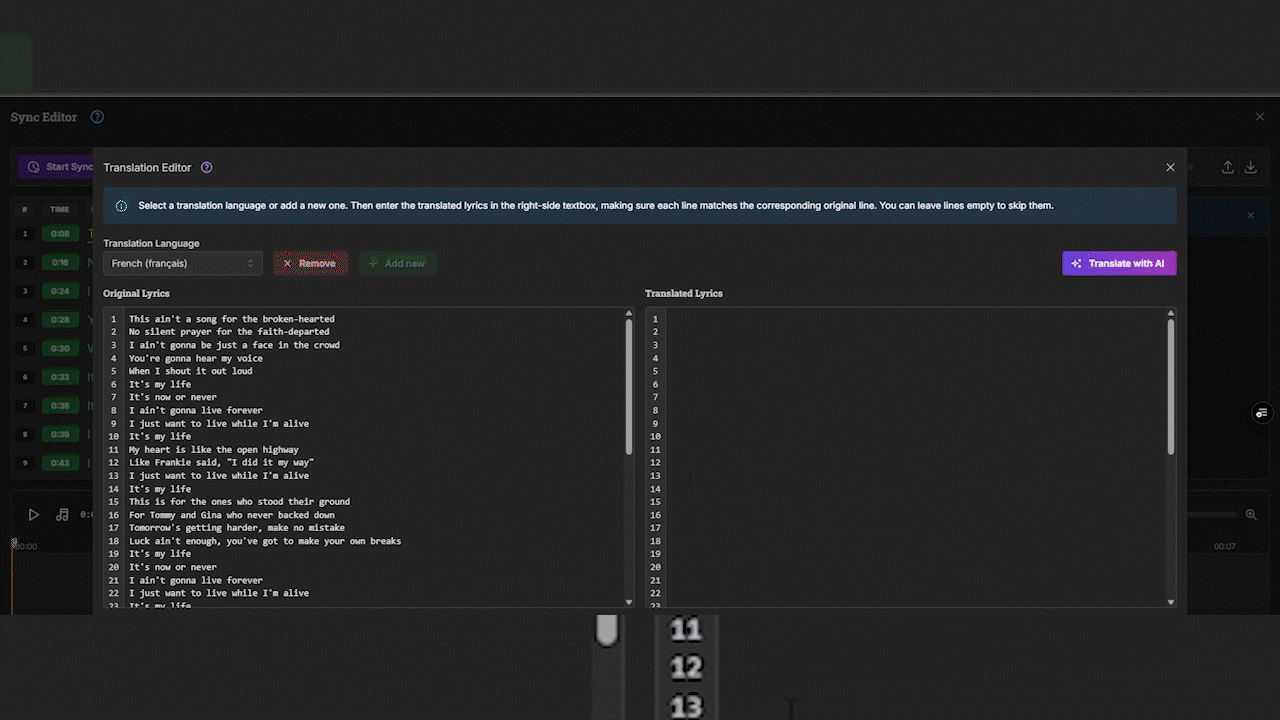This screenshot has height=720, width=1280.
Task: Open the Translation Language dropdown
Action: click(183, 263)
